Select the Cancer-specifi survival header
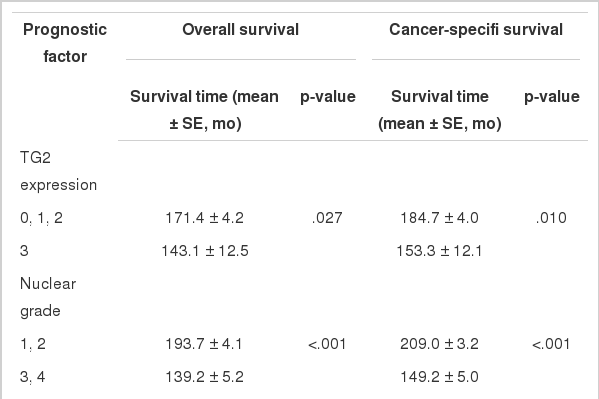 (x=476, y=29)
